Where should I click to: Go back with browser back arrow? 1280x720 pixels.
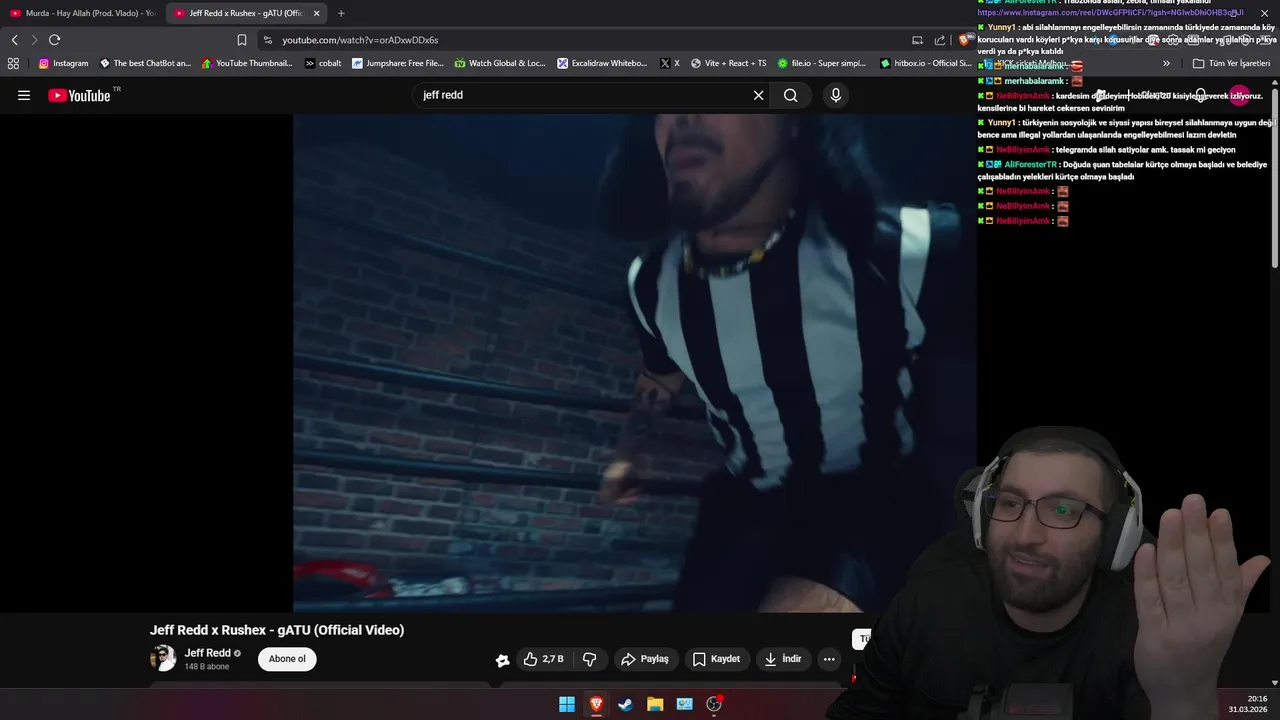[x=14, y=40]
